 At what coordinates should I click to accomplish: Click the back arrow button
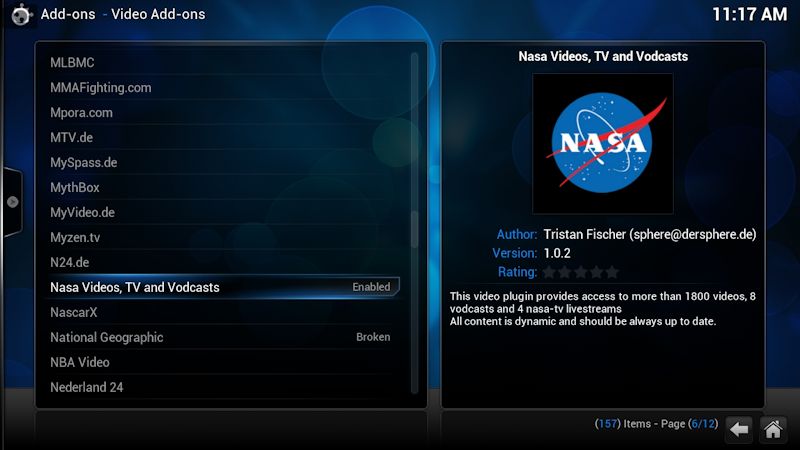[x=739, y=430]
